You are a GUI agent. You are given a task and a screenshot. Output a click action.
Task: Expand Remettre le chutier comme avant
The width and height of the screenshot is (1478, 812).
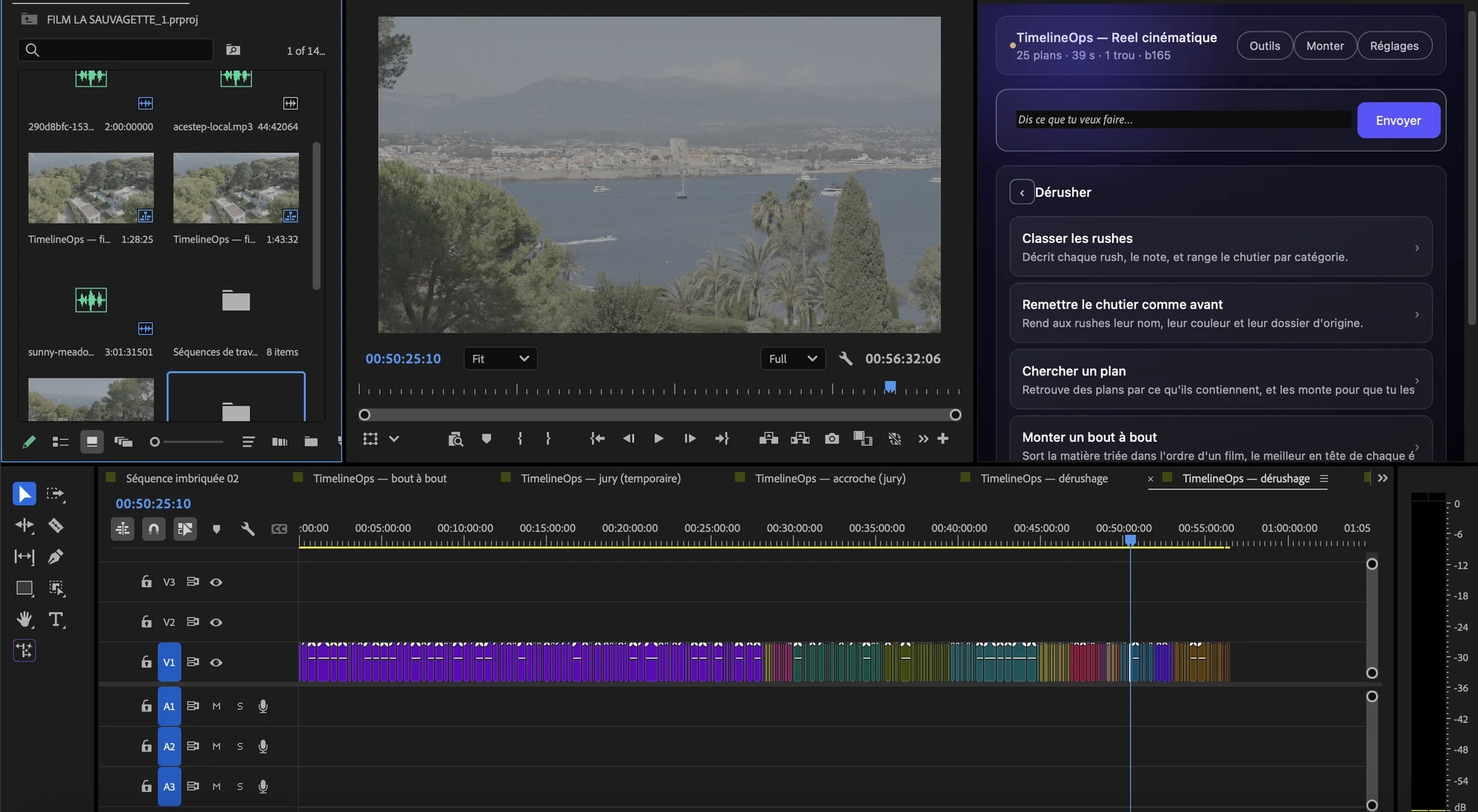pos(1221,313)
